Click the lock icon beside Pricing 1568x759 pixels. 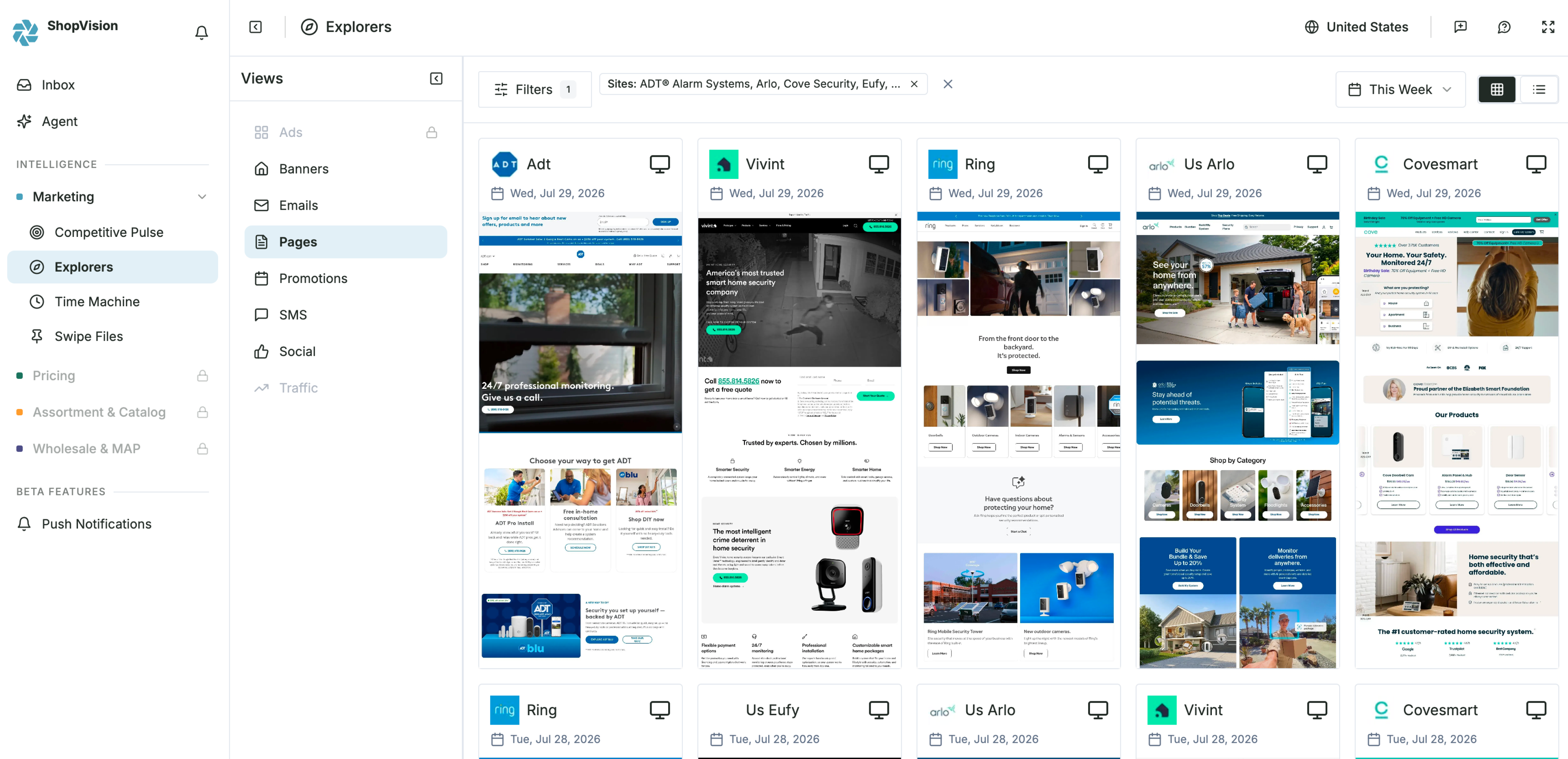203,376
